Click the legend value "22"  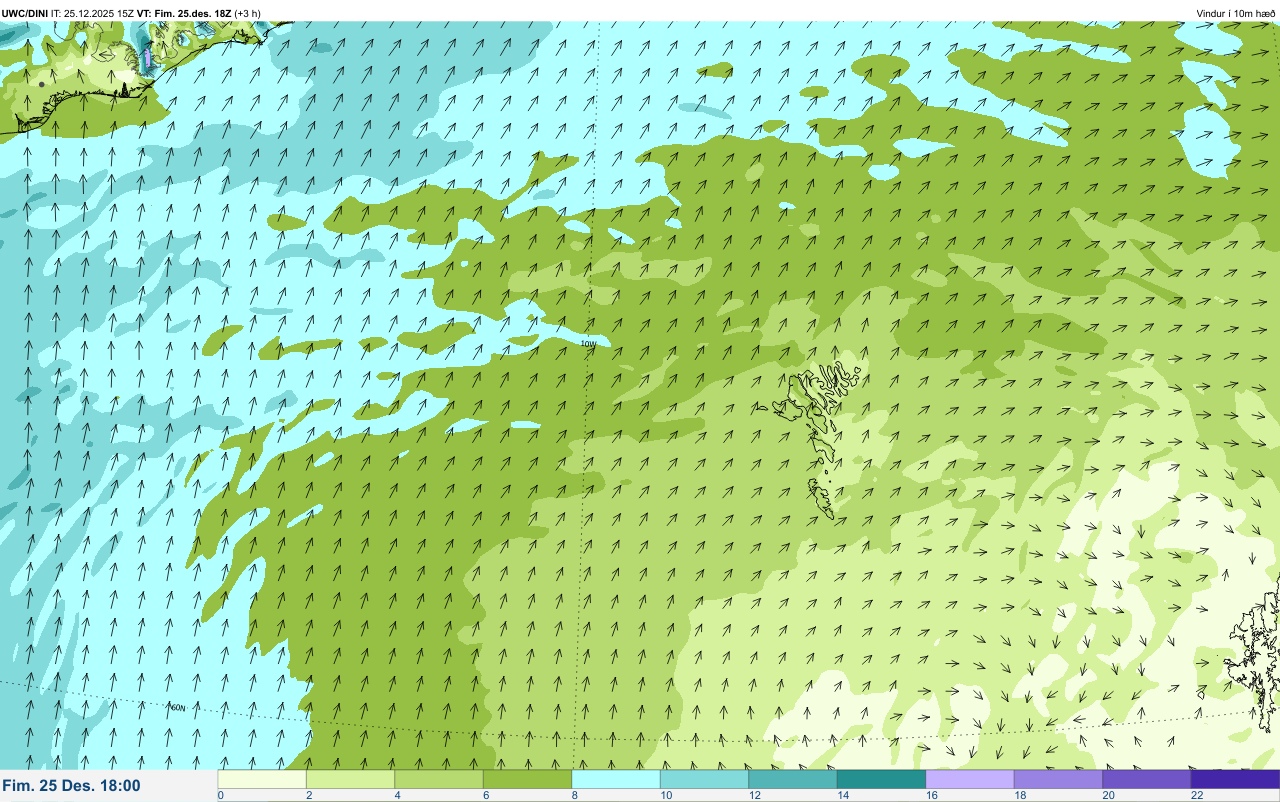coord(1197,795)
